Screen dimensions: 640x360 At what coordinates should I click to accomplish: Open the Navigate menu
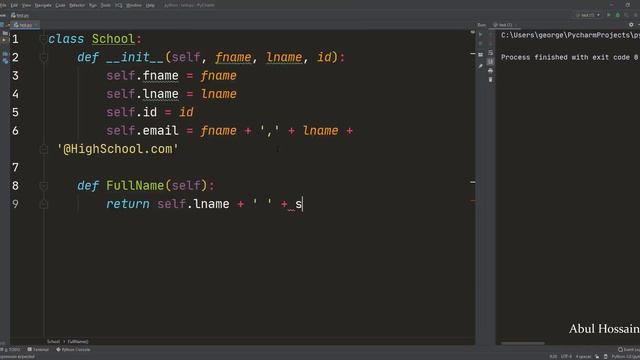(x=43, y=5)
